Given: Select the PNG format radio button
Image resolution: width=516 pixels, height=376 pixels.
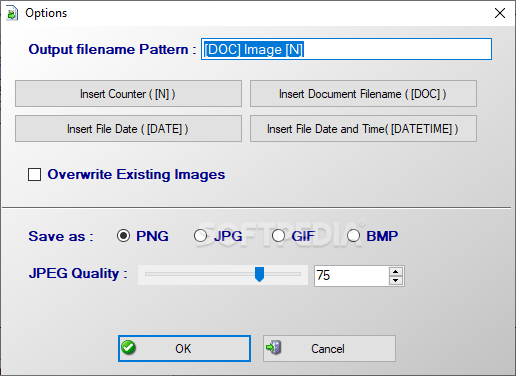Looking at the screenshot, I should pos(124,236).
